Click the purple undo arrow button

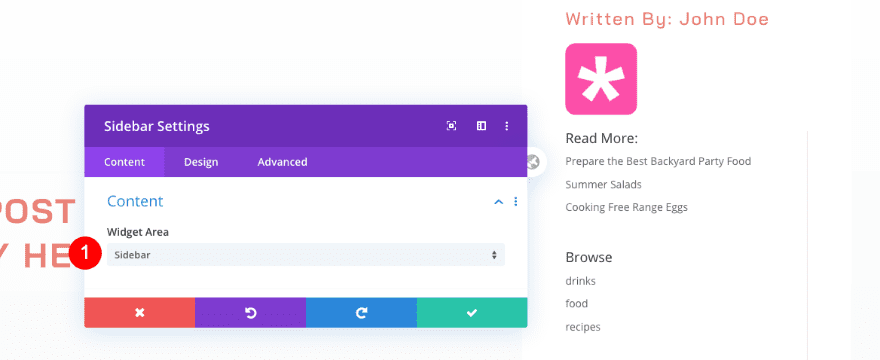pyautogui.click(x=250, y=313)
